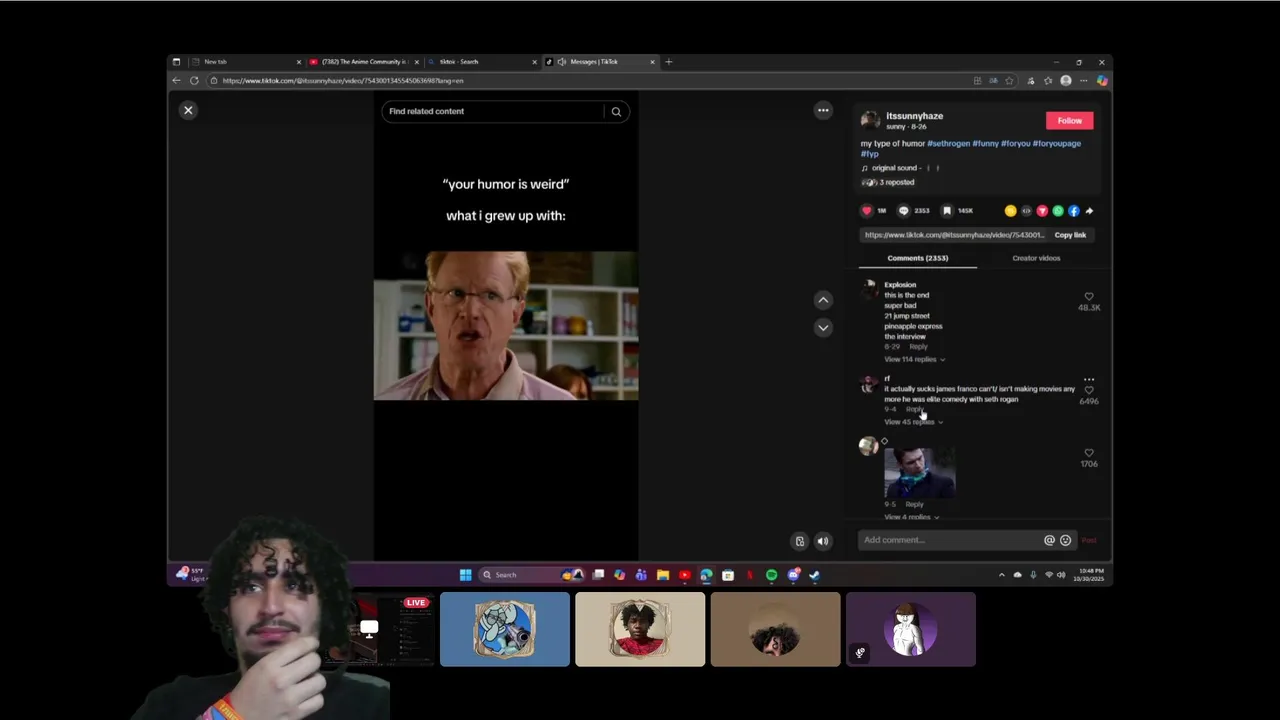Reload the page in the browser
1280x720 pixels.
[x=194, y=80]
